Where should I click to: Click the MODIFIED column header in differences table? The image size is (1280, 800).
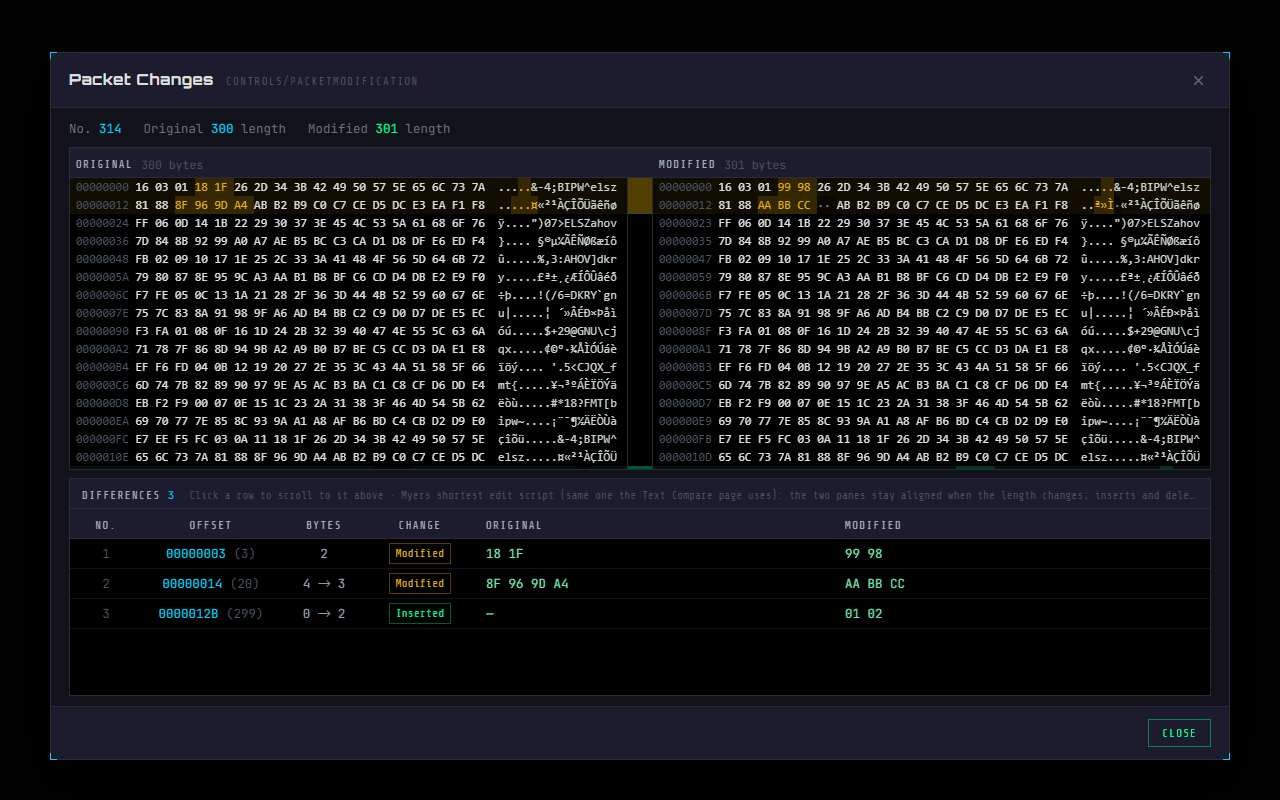click(873, 525)
